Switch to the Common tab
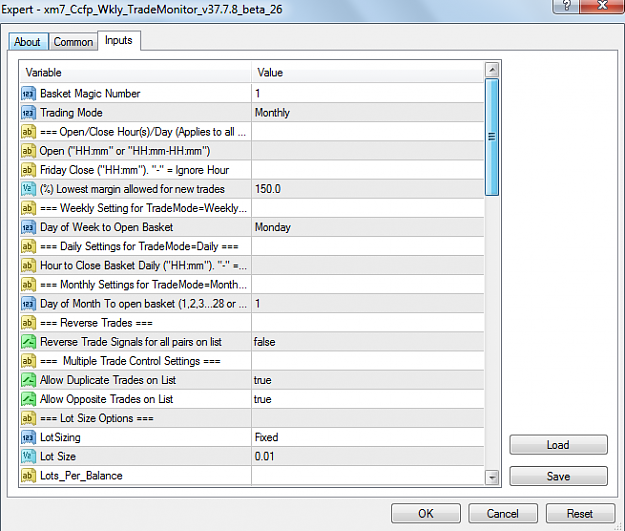625x531 pixels. pyautogui.click(x=73, y=42)
